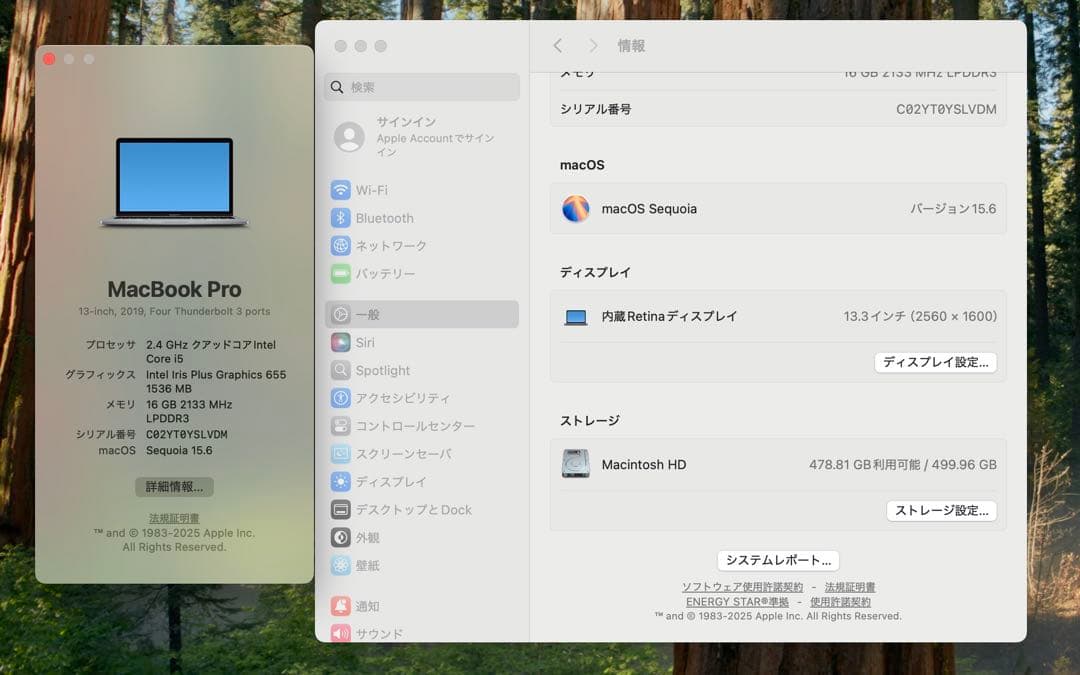Click バージョン15.6 text
This screenshot has height=675, width=1080.
click(x=953, y=209)
